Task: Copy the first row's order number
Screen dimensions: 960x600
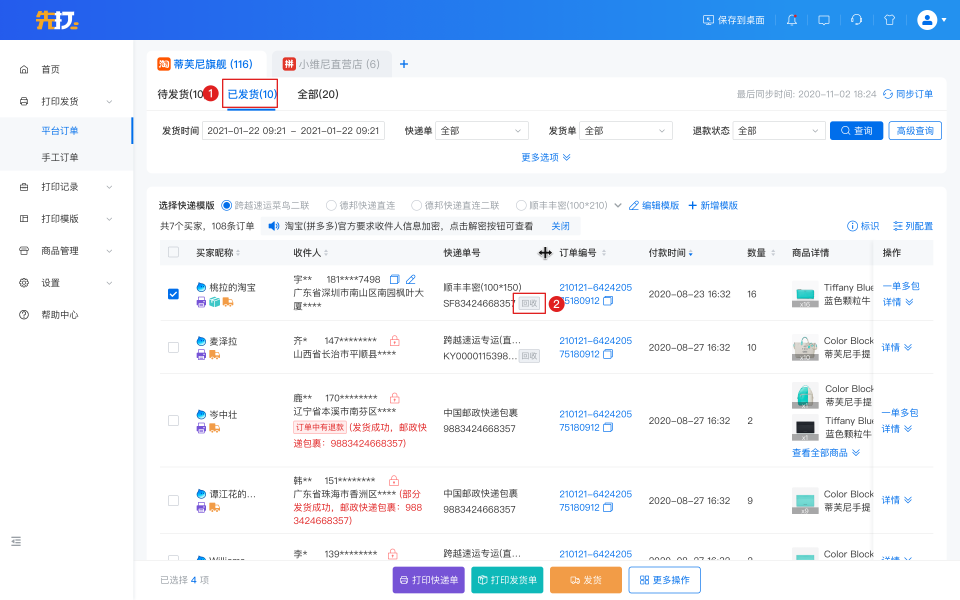Action: pos(608,301)
